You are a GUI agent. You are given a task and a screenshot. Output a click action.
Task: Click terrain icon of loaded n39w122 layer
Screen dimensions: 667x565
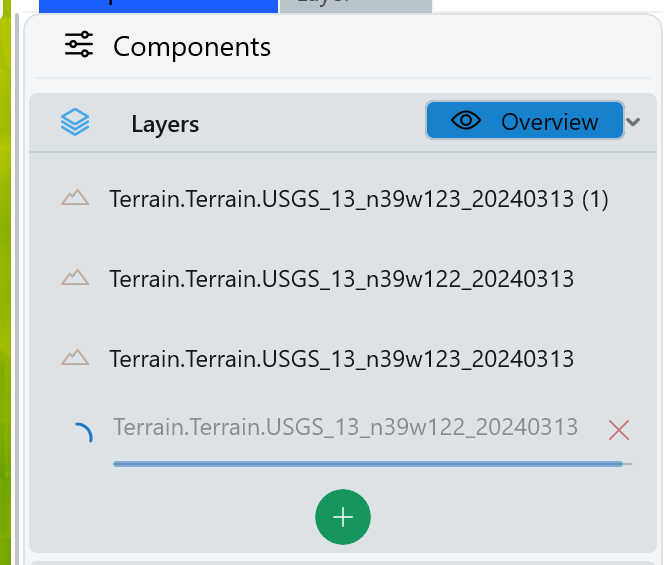tap(75, 277)
